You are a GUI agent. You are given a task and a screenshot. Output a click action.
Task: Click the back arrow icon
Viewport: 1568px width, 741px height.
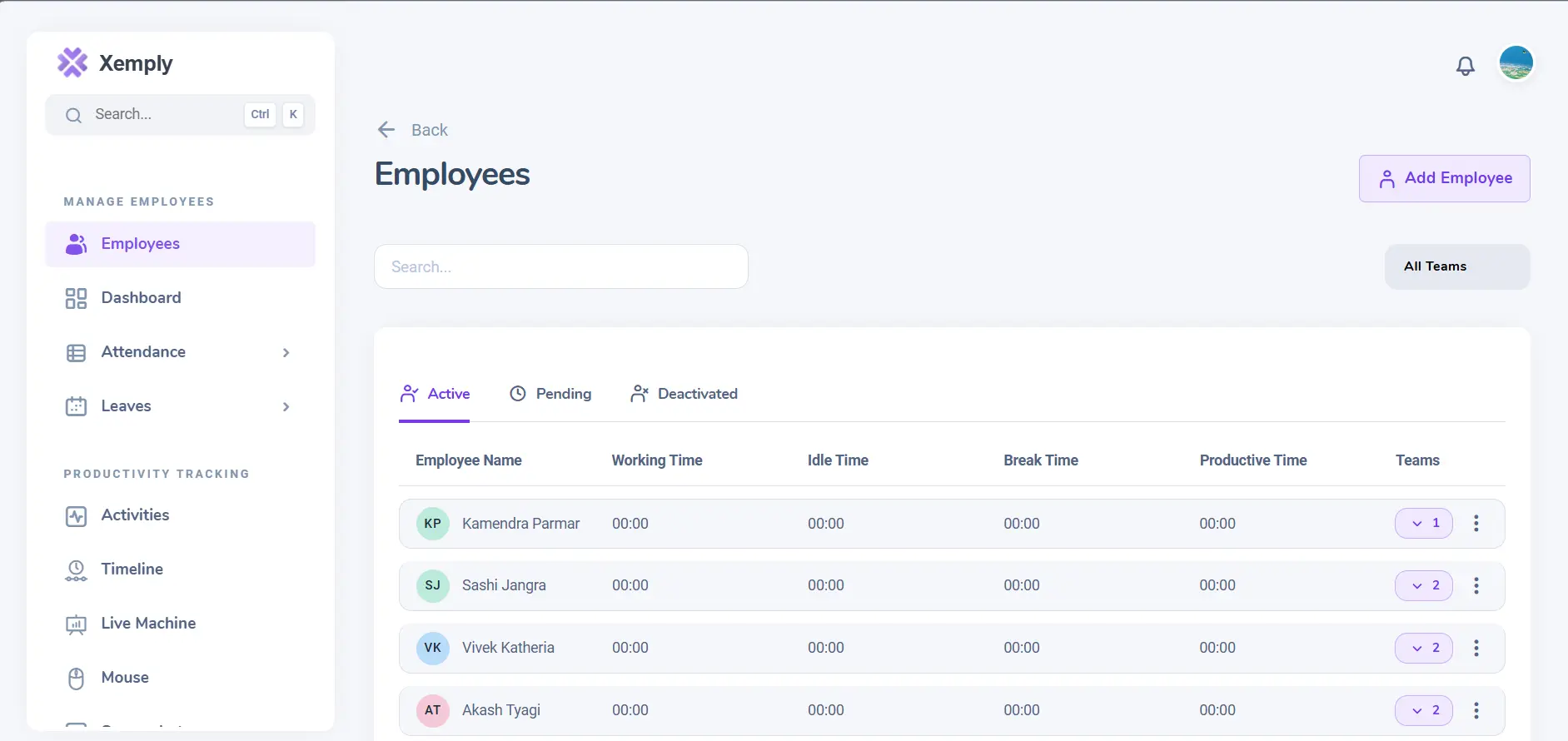[x=386, y=130]
